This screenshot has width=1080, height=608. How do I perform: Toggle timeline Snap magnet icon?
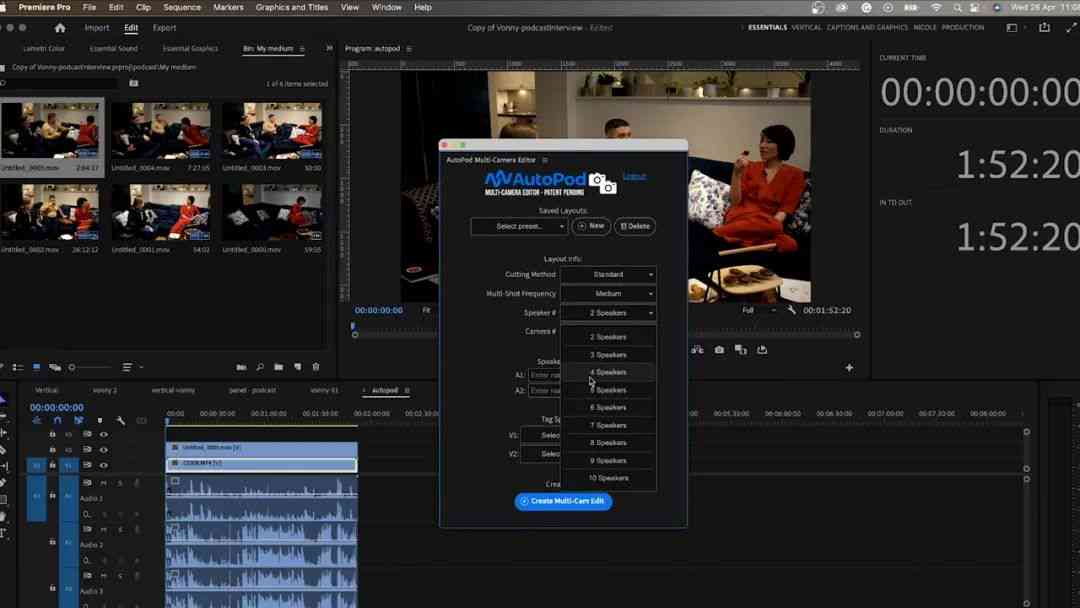coord(58,420)
